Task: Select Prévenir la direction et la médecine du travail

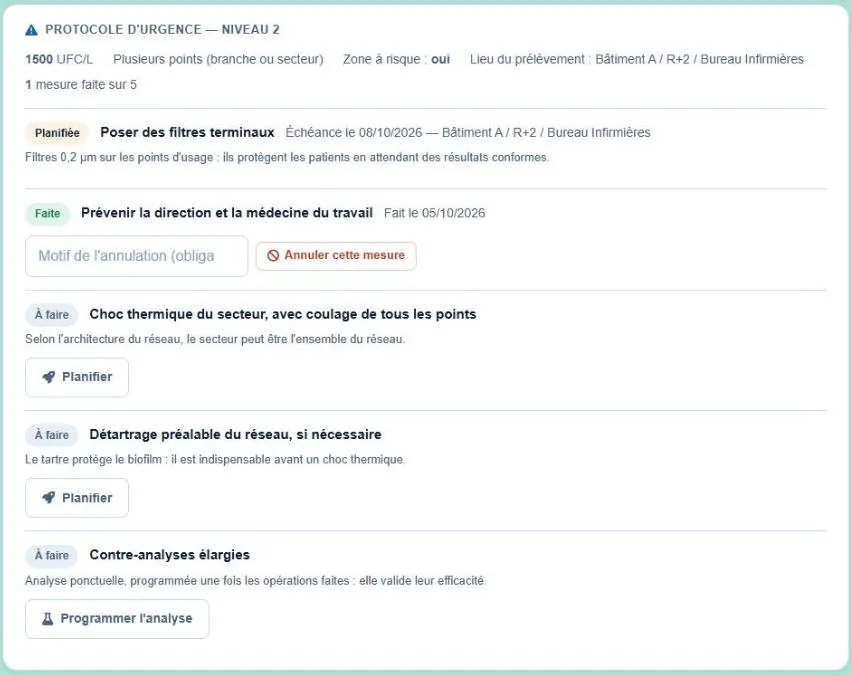Action: [x=227, y=213]
